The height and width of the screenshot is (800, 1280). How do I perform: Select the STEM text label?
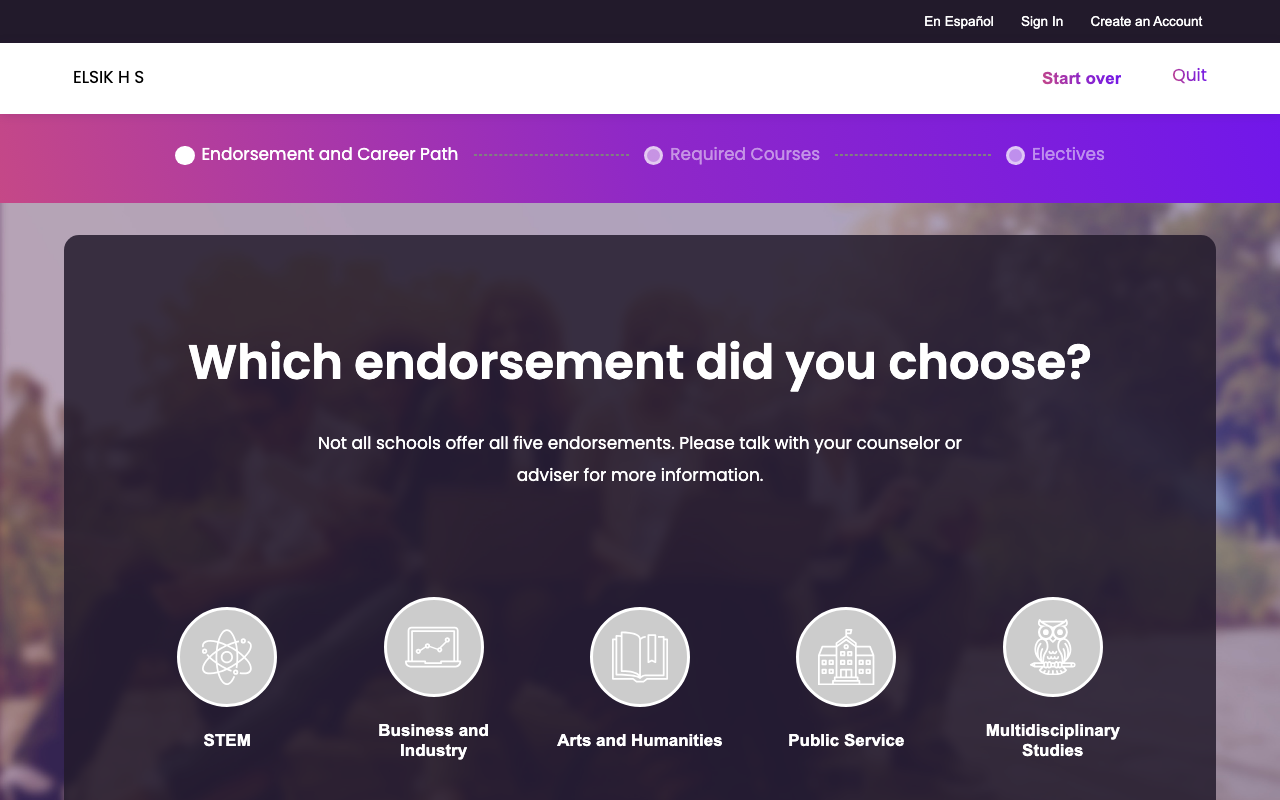[227, 740]
